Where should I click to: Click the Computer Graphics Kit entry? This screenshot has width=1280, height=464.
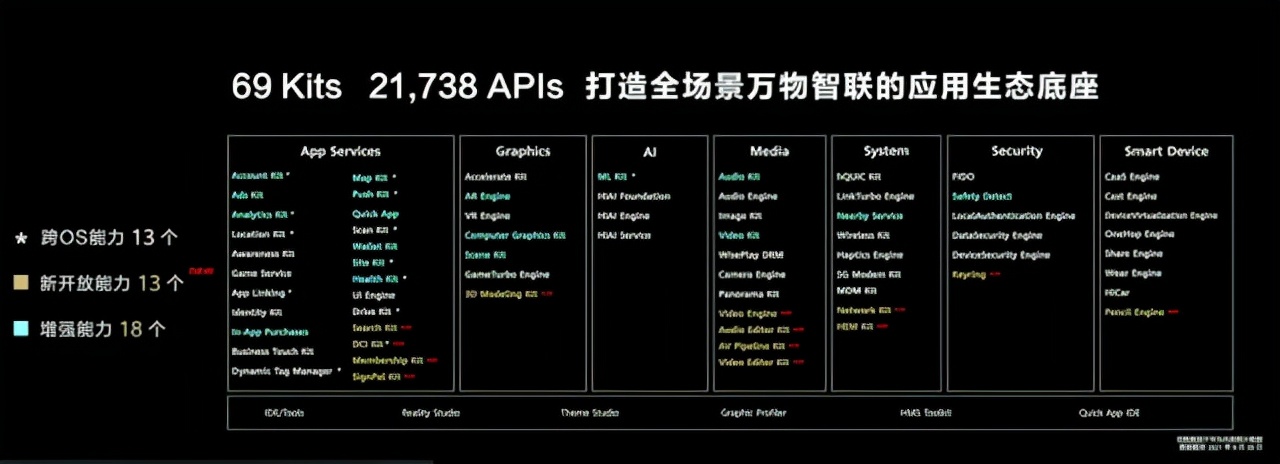tap(514, 235)
